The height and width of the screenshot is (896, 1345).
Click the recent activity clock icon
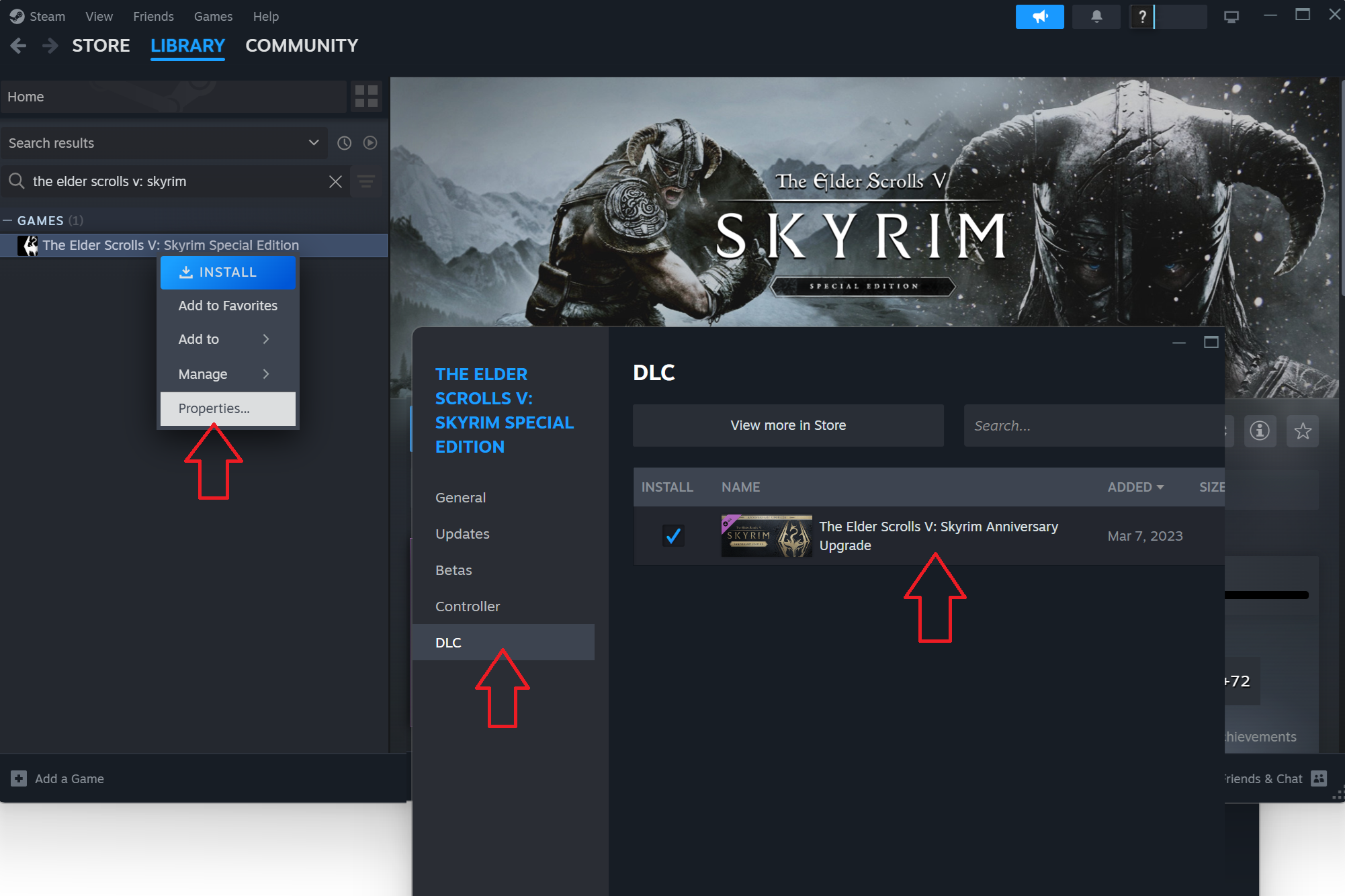(x=345, y=143)
